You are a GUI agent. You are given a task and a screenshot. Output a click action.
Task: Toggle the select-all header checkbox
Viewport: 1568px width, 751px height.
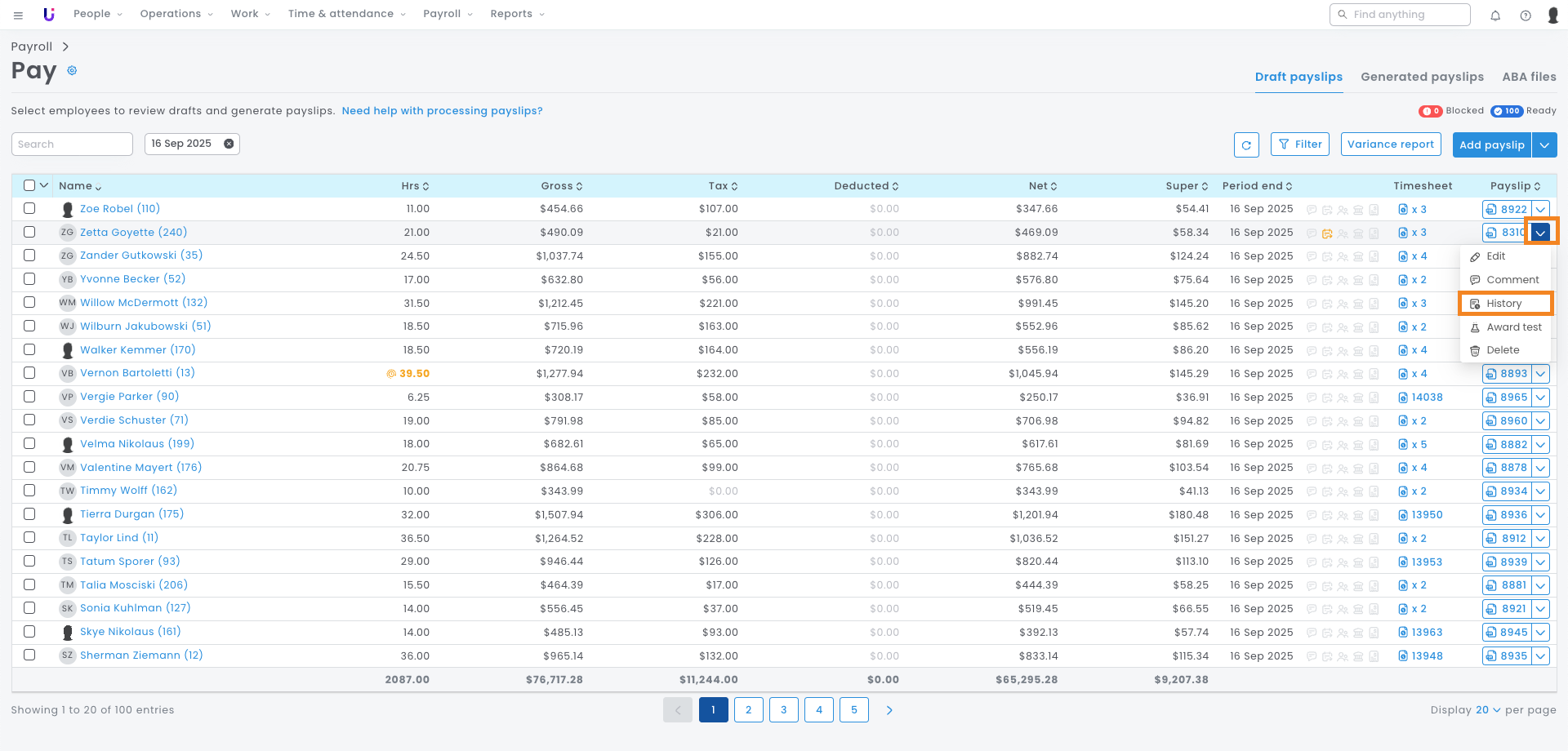29,185
